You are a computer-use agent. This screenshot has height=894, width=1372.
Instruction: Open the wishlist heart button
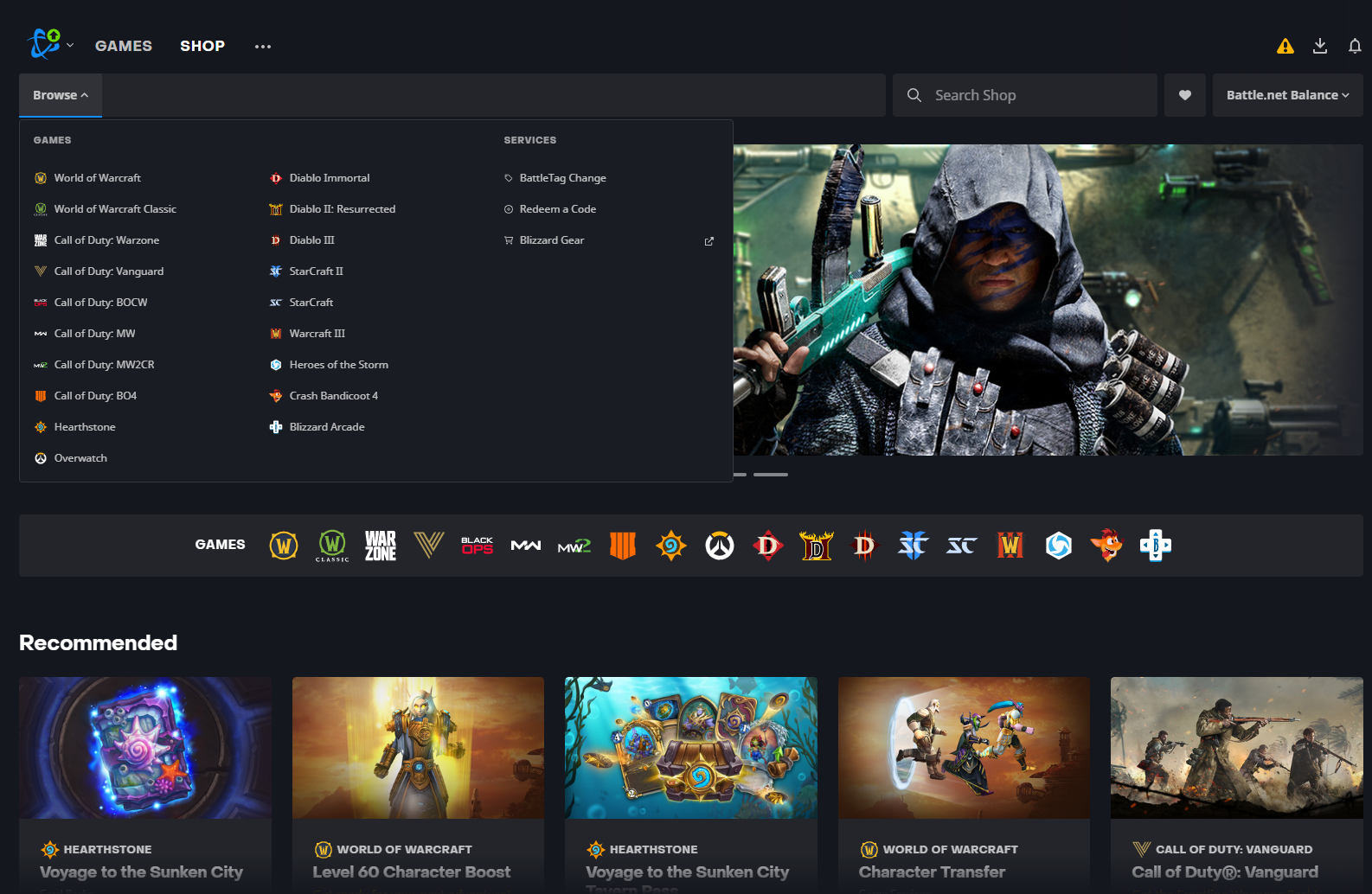(x=1185, y=95)
